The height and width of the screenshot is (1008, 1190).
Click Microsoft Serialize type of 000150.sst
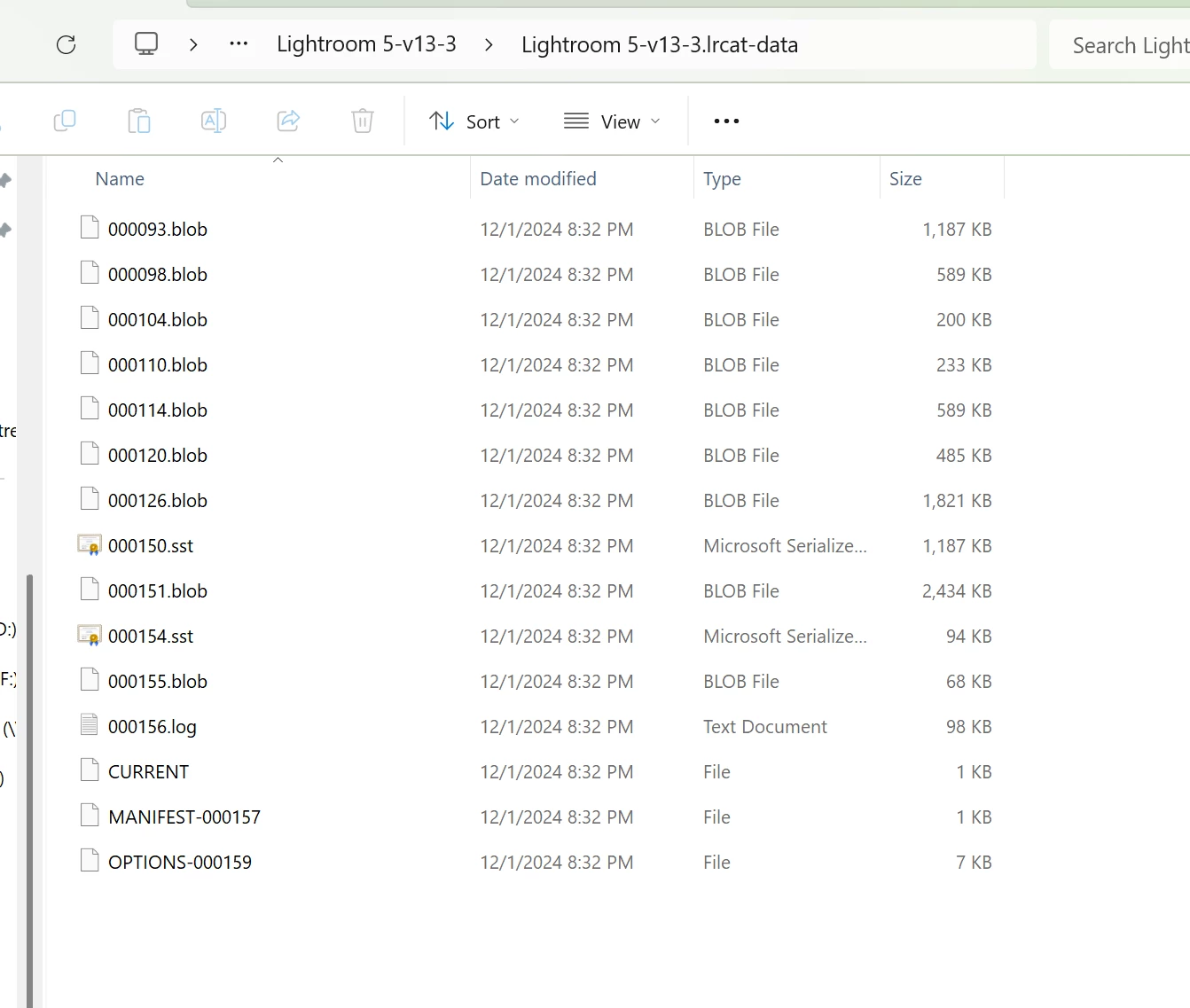[x=786, y=546]
